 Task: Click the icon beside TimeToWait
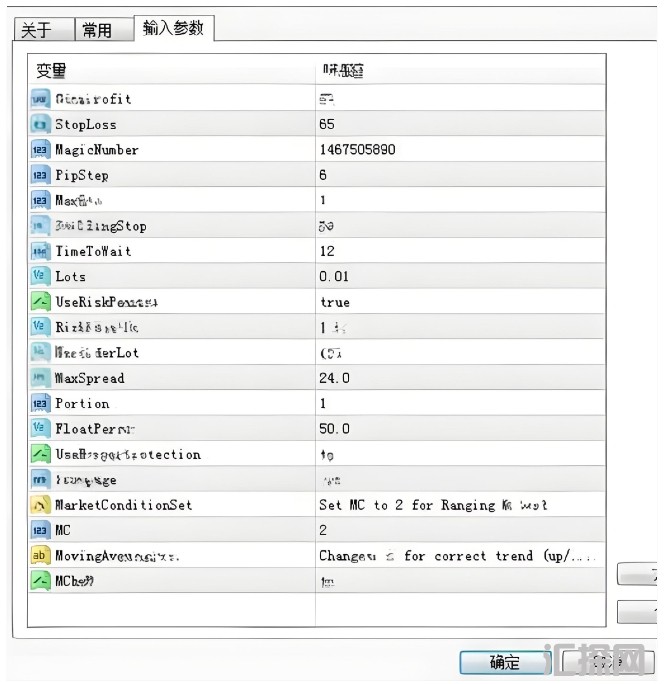(x=40, y=251)
